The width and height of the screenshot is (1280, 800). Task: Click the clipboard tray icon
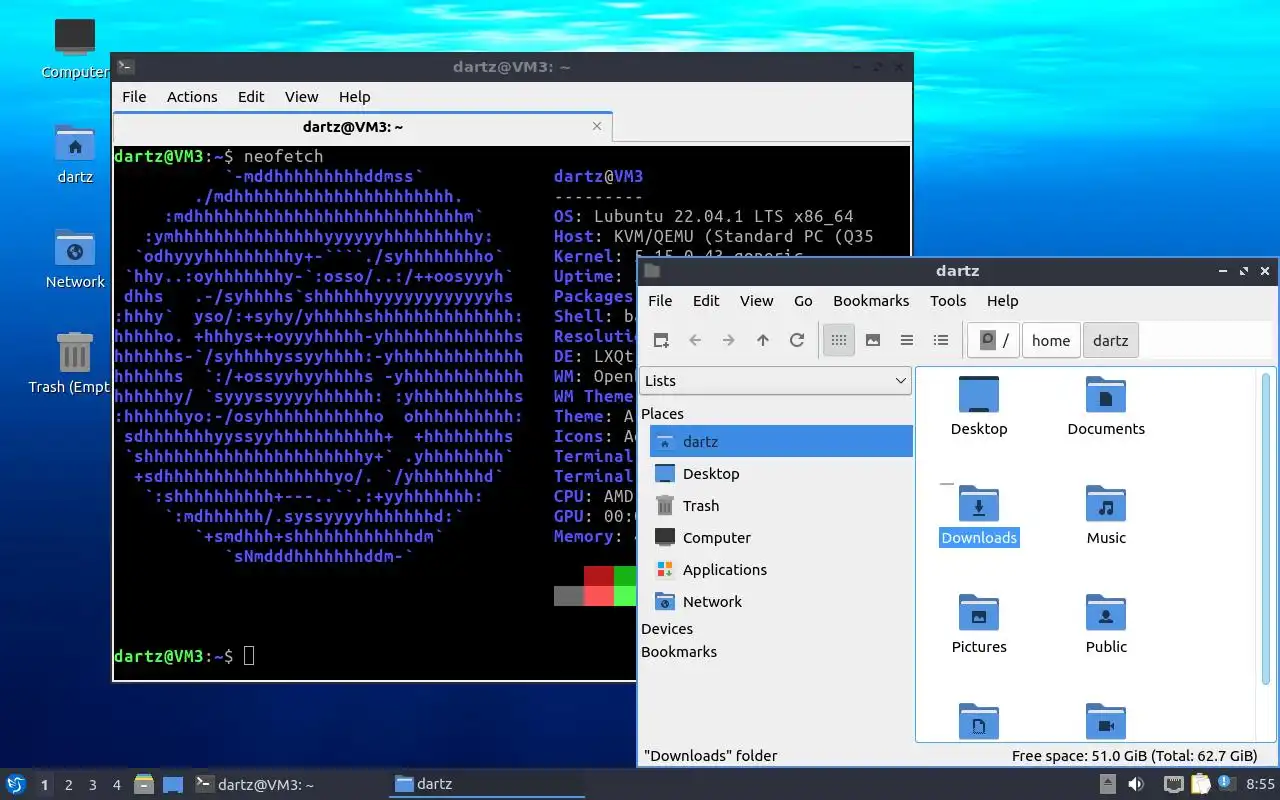pyautogui.click(x=1200, y=784)
